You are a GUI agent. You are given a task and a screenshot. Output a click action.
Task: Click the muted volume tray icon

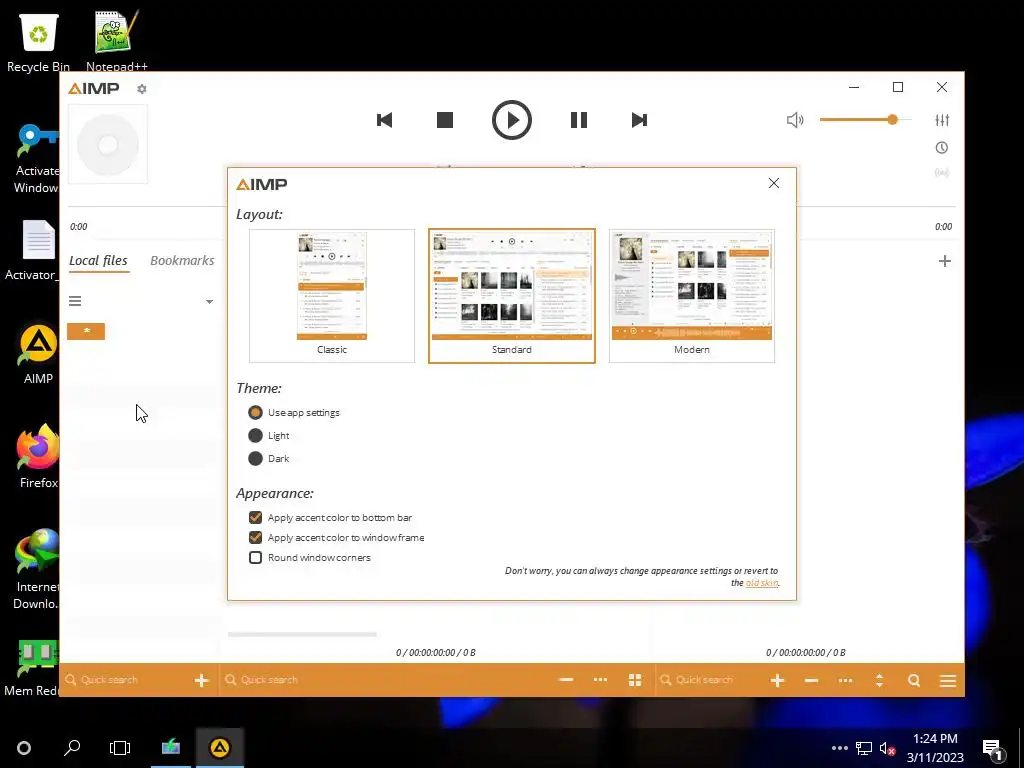pos(887,748)
